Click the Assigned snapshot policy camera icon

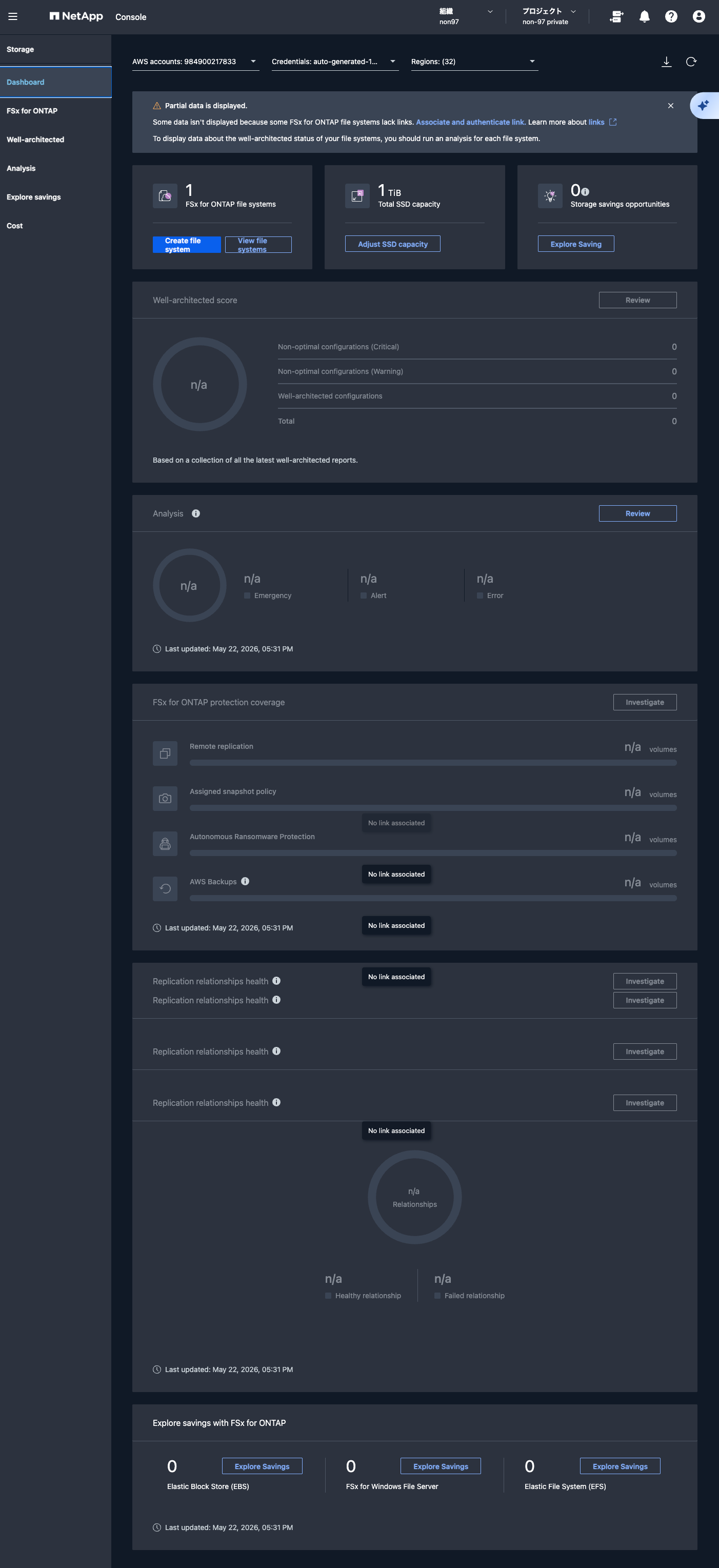165,799
